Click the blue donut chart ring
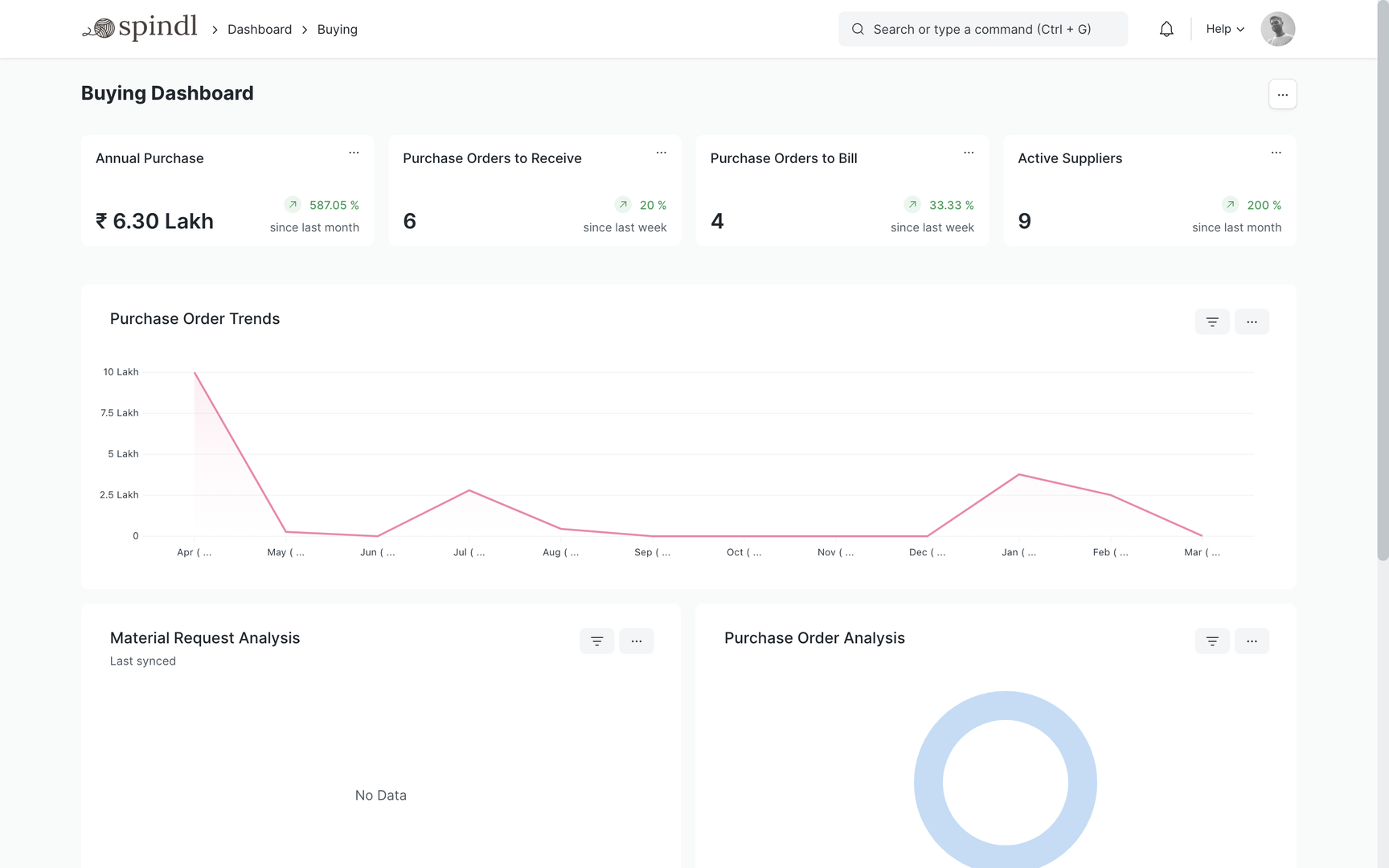 coord(928,782)
